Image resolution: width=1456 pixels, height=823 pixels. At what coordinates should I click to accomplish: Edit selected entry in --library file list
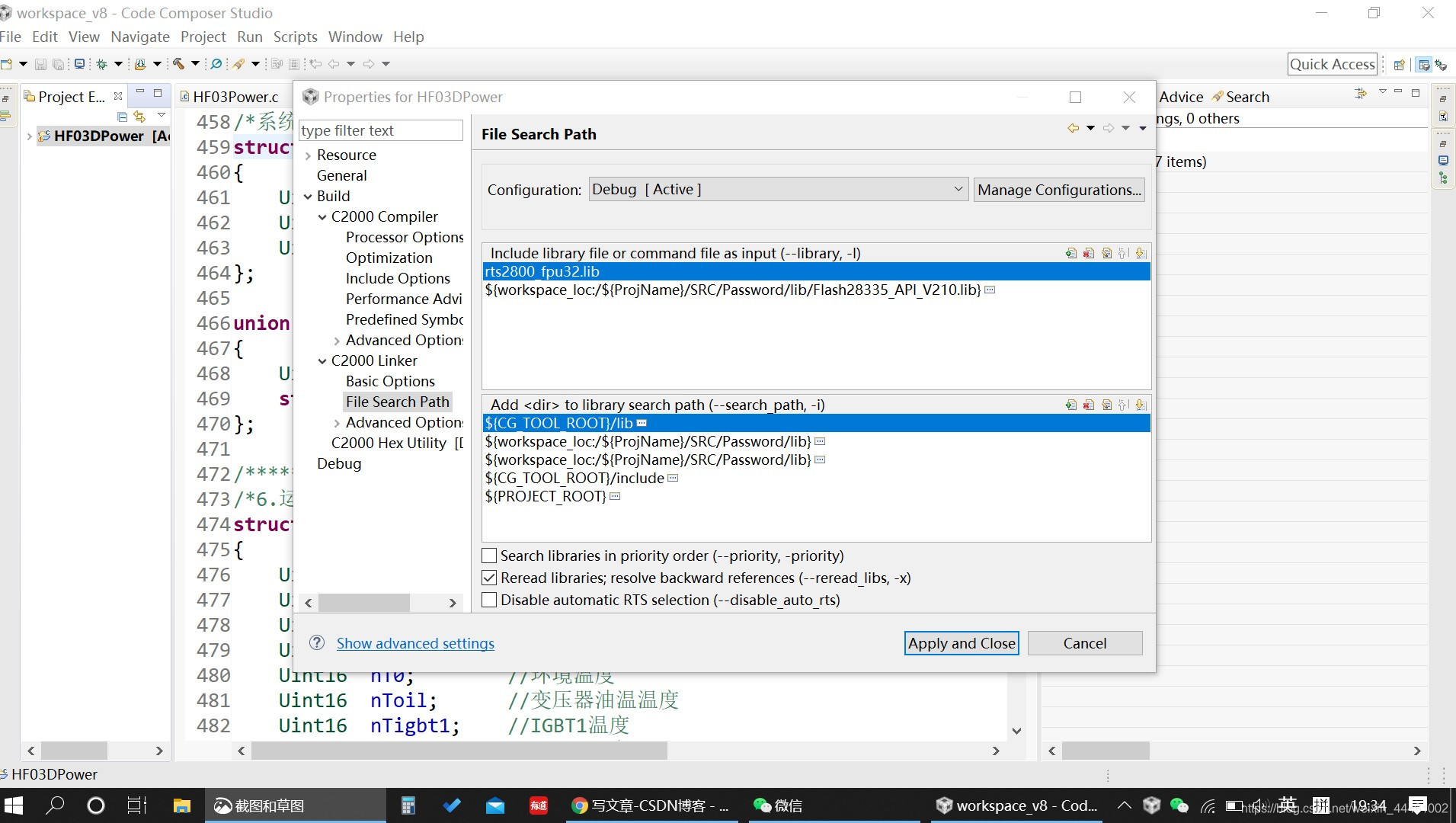click(x=1106, y=253)
